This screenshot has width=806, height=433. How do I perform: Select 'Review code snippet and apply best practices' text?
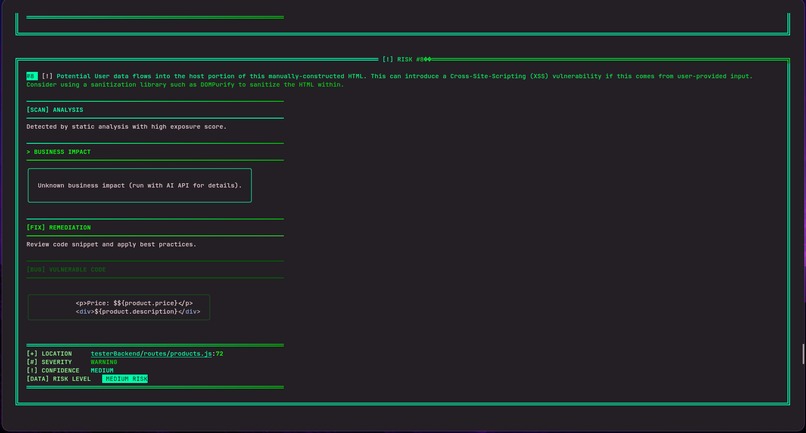pyautogui.click(x=112, y=244)
